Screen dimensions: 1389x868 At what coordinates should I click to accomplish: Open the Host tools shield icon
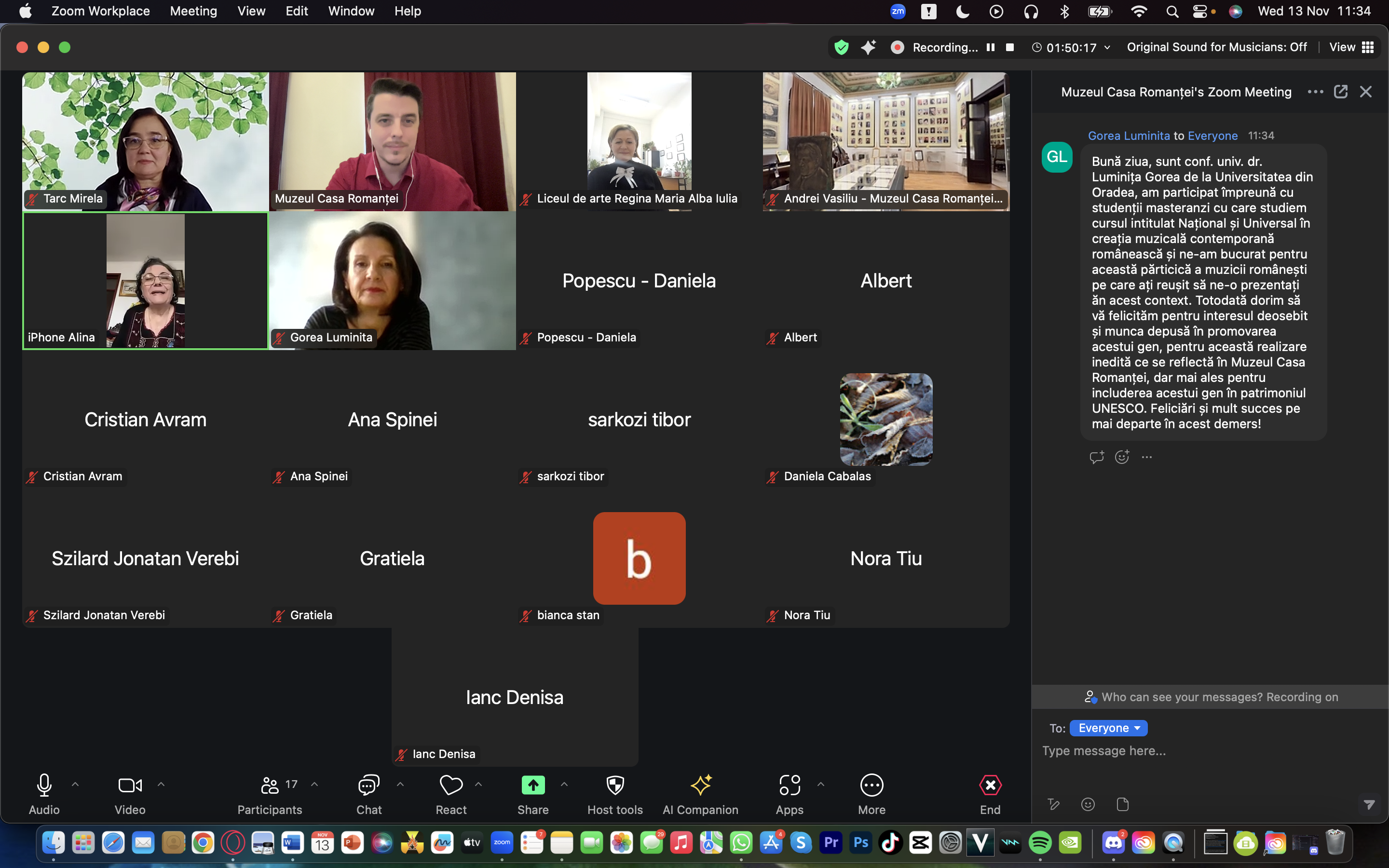(x=615, y=786)
